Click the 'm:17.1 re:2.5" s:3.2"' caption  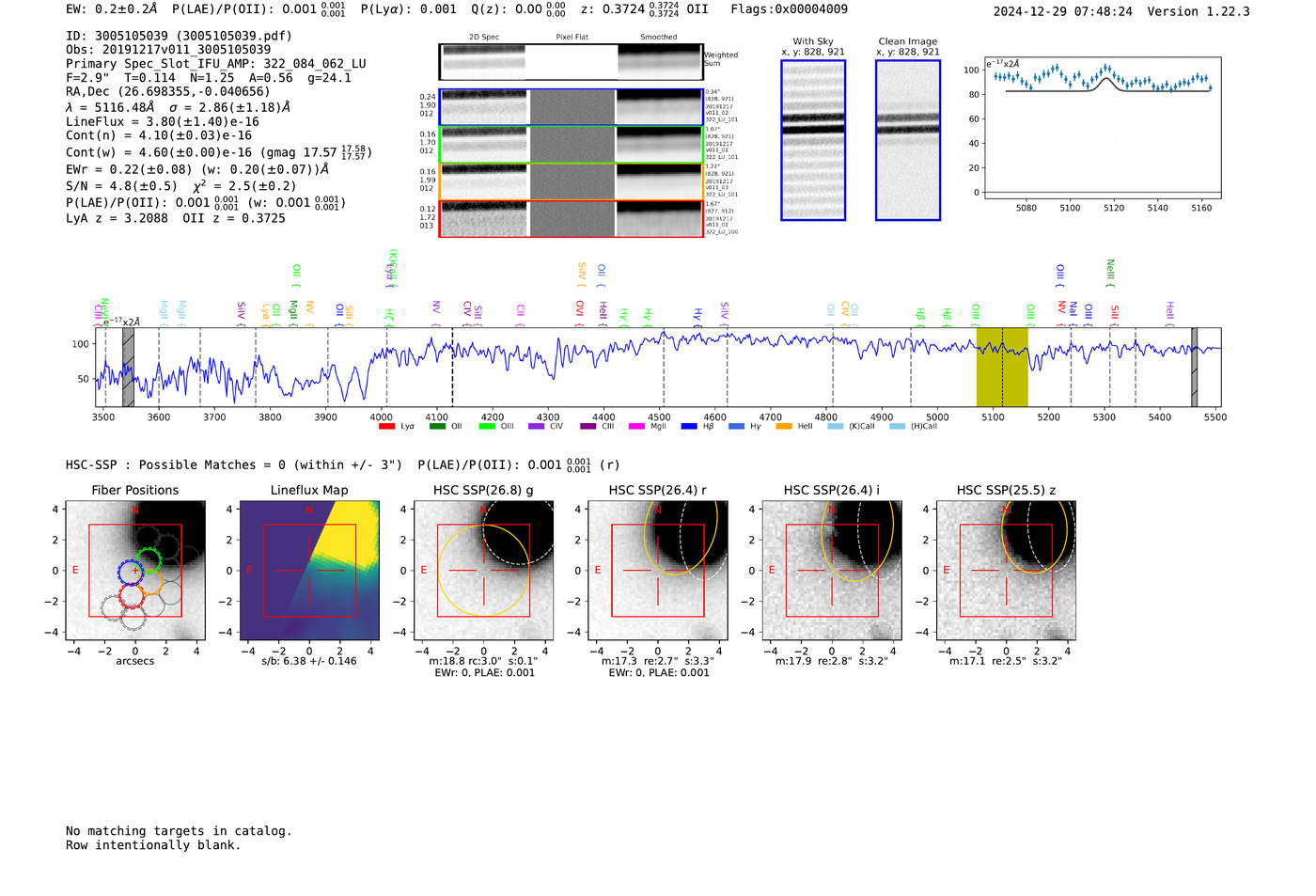point(1006,661)
